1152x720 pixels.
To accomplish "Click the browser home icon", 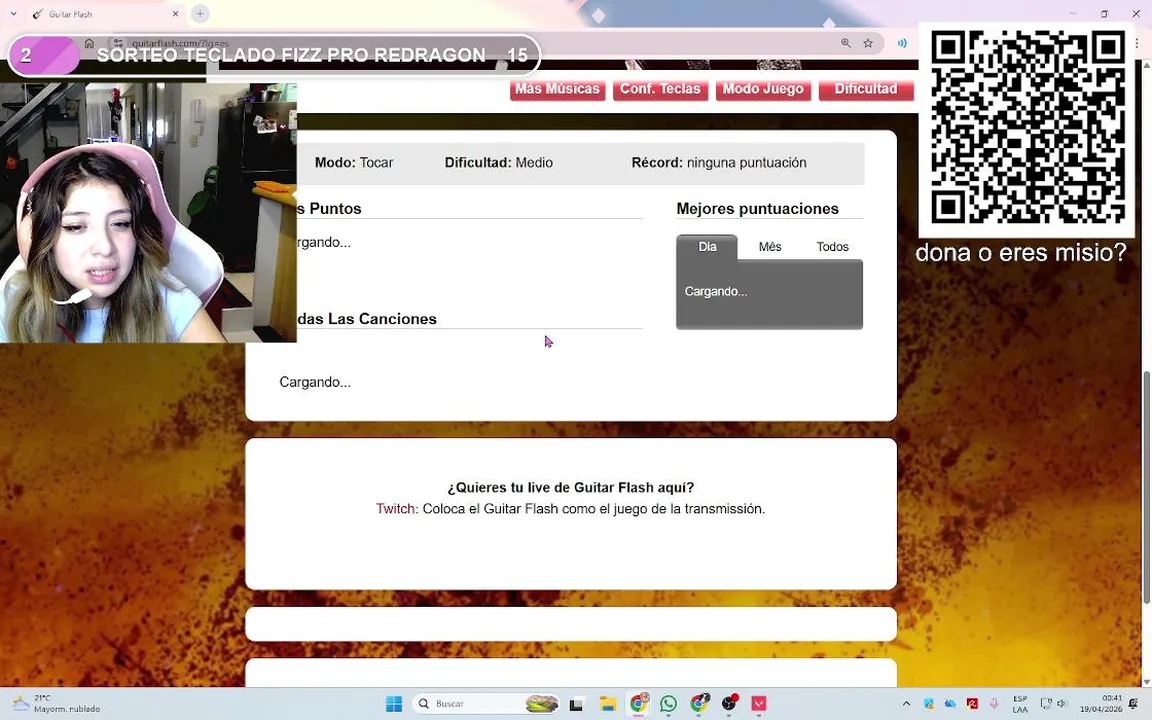I will coord(89,43).
